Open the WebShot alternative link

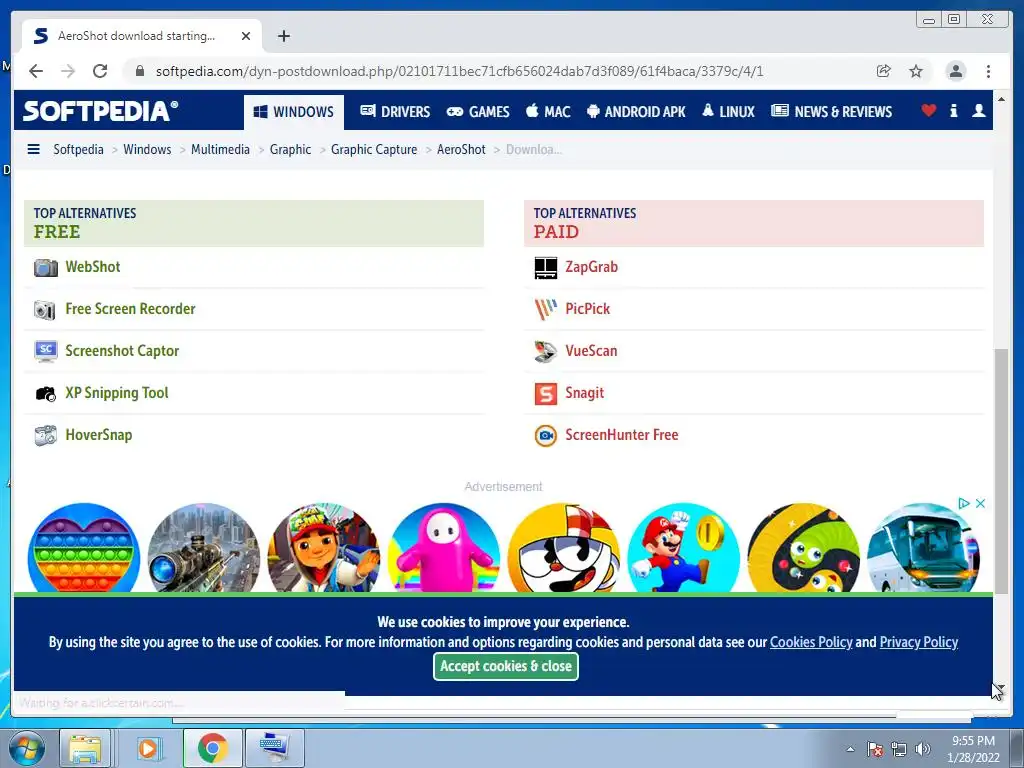[93, 266]
